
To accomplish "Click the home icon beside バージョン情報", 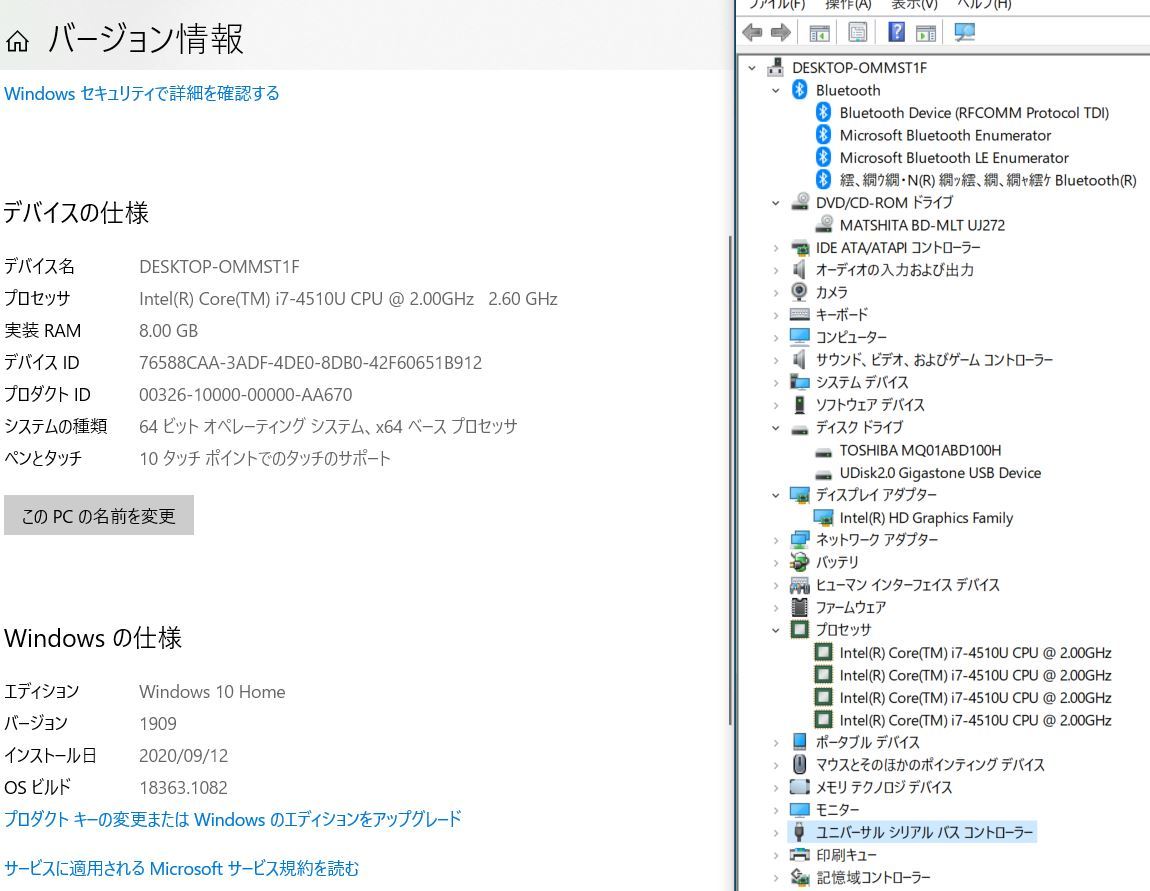I will pos(18,41).
